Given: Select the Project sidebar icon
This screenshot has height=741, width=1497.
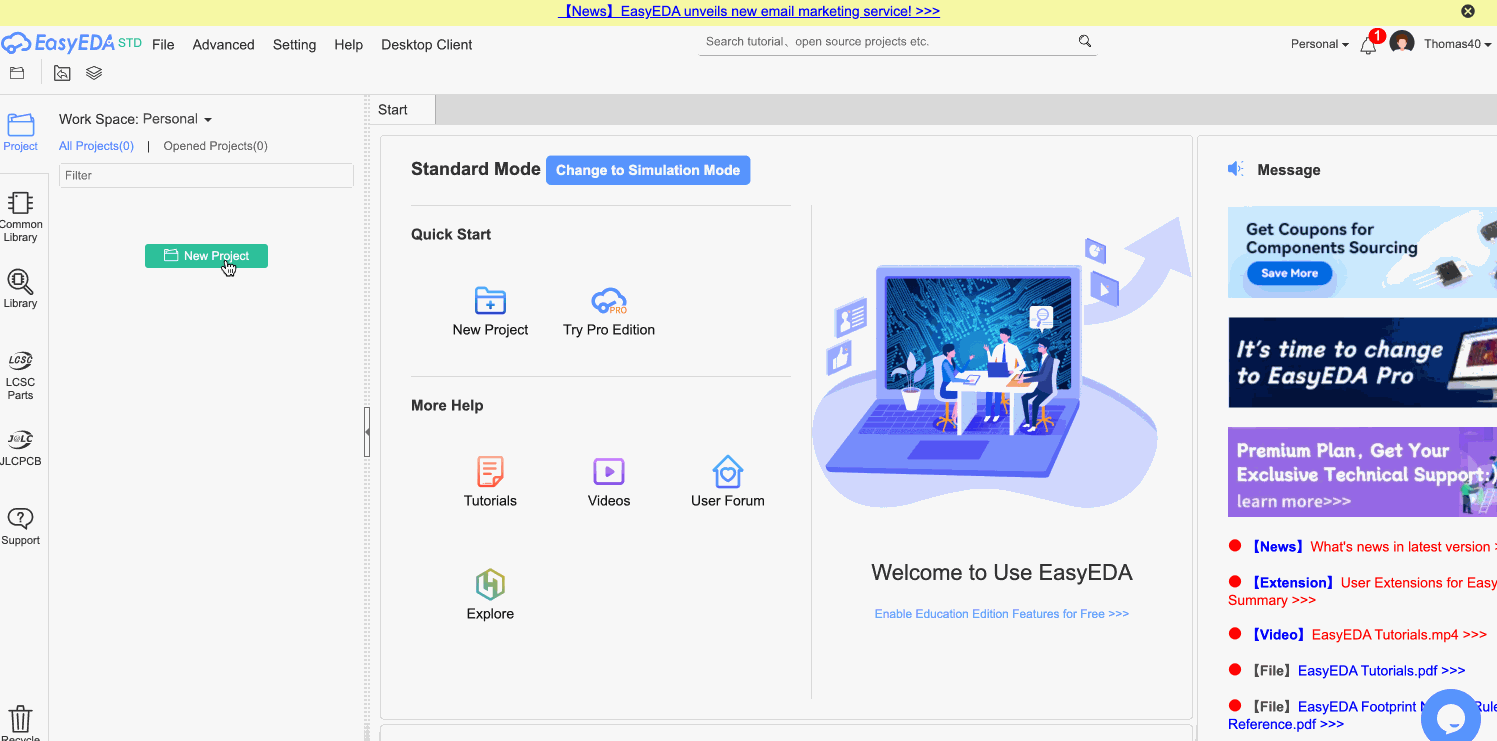Looking at the screenshot, I should pyautogui.click(x=20, y=132).
